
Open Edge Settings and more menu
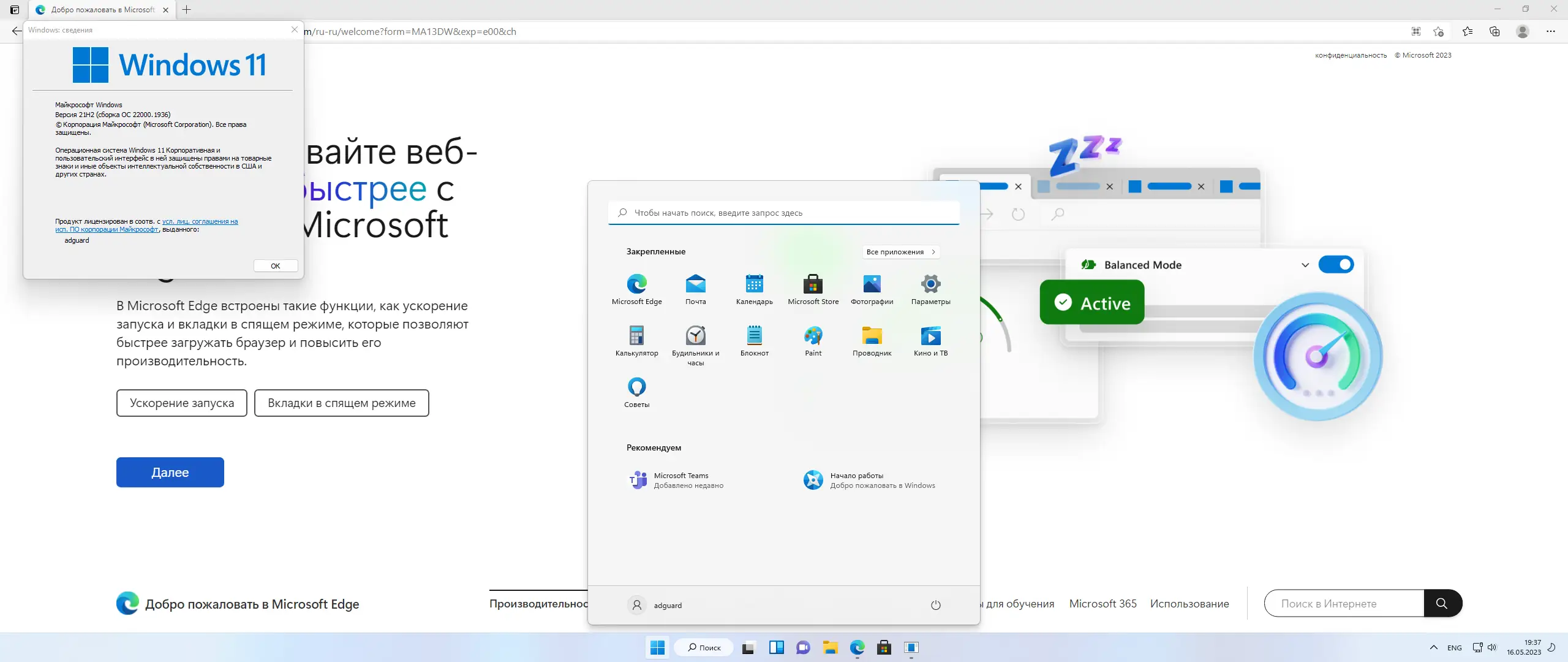point(1551,31)
